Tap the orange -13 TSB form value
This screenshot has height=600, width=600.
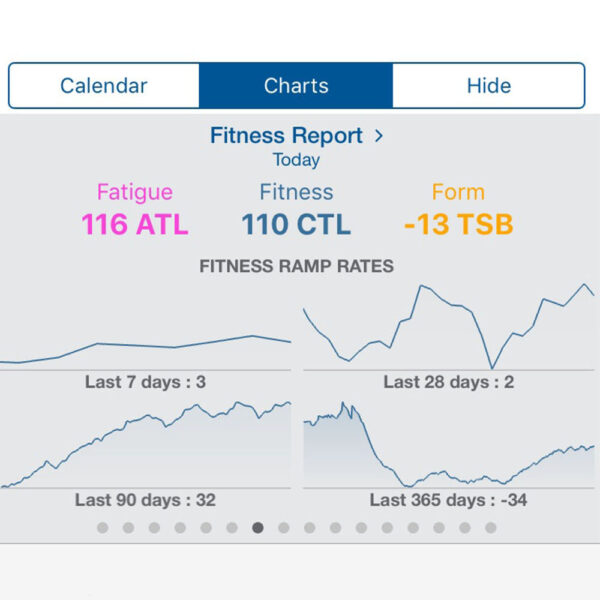click(x=458, y=224)
